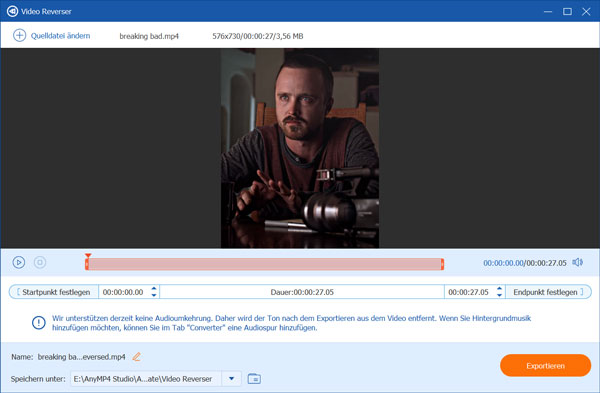Increase end time with up arrow
This screenshot has height=393, width=600.
click(499, 289)
